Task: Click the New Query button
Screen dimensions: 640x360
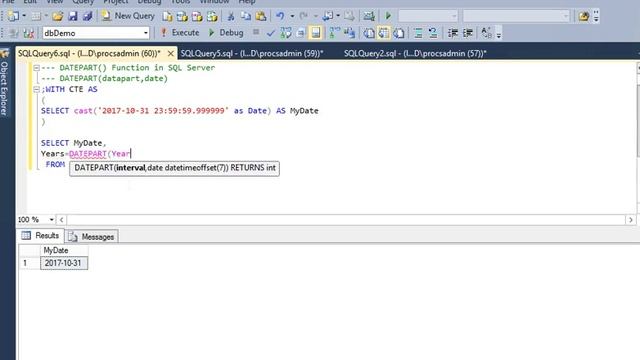Action: tap(128, 16)
